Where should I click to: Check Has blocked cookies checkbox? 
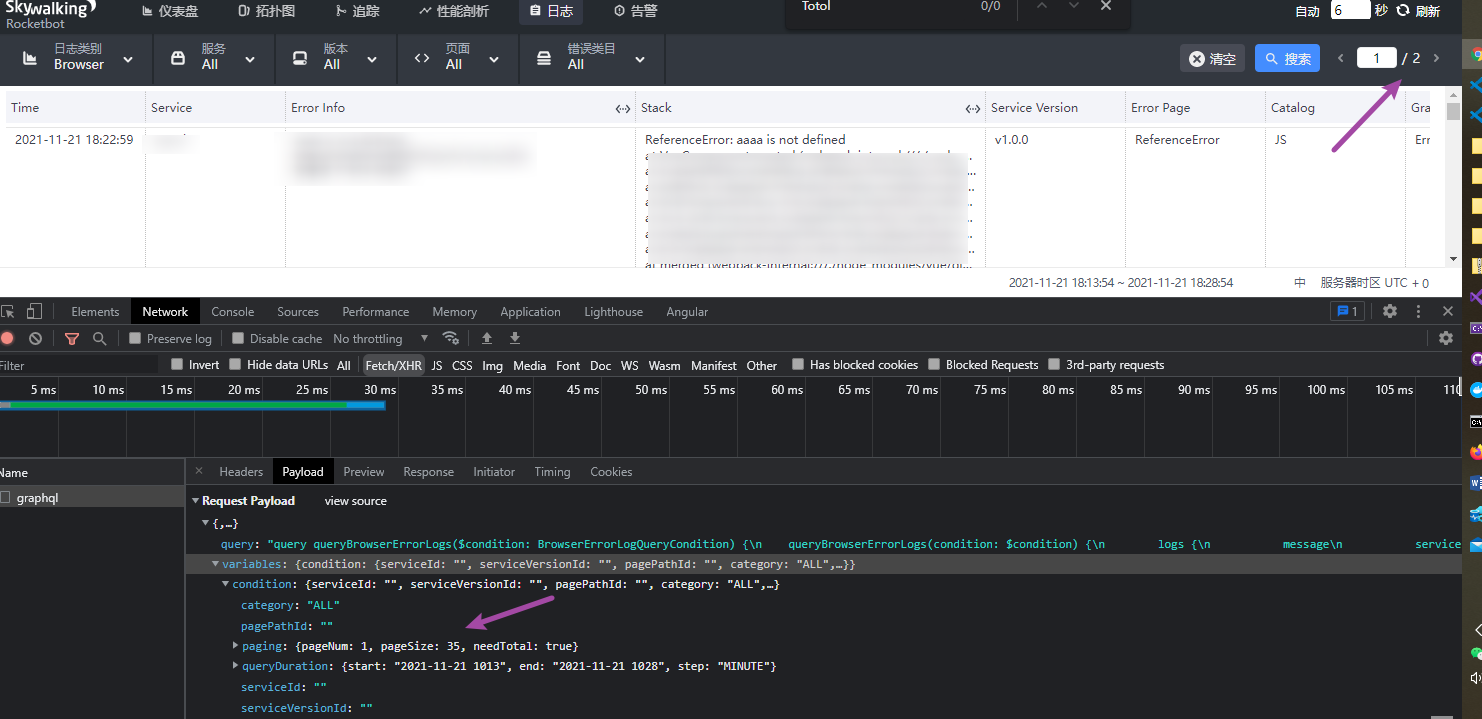click(x=798, y=364)
